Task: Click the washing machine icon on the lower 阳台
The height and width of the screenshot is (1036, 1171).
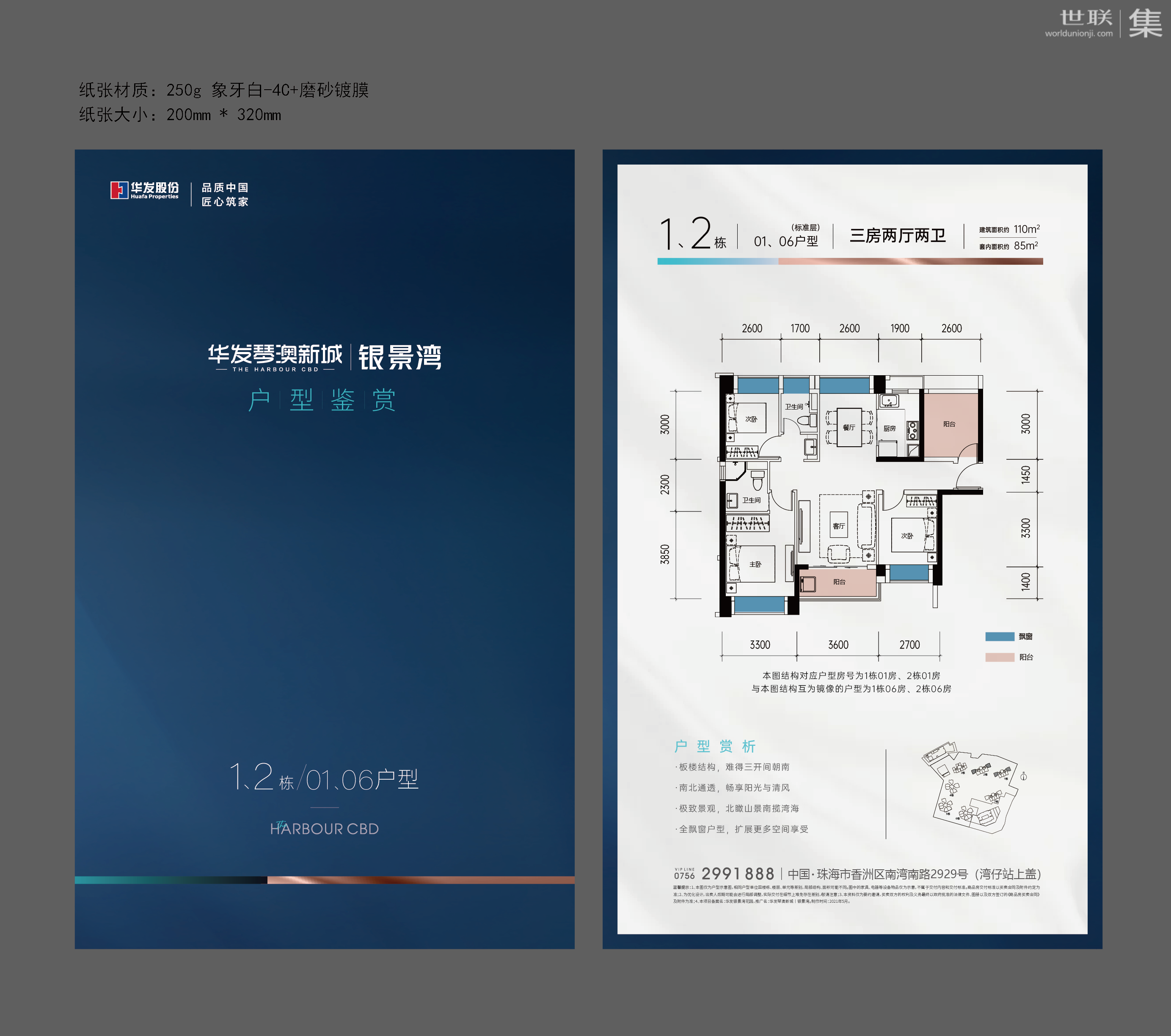Action: click(808, 584)
